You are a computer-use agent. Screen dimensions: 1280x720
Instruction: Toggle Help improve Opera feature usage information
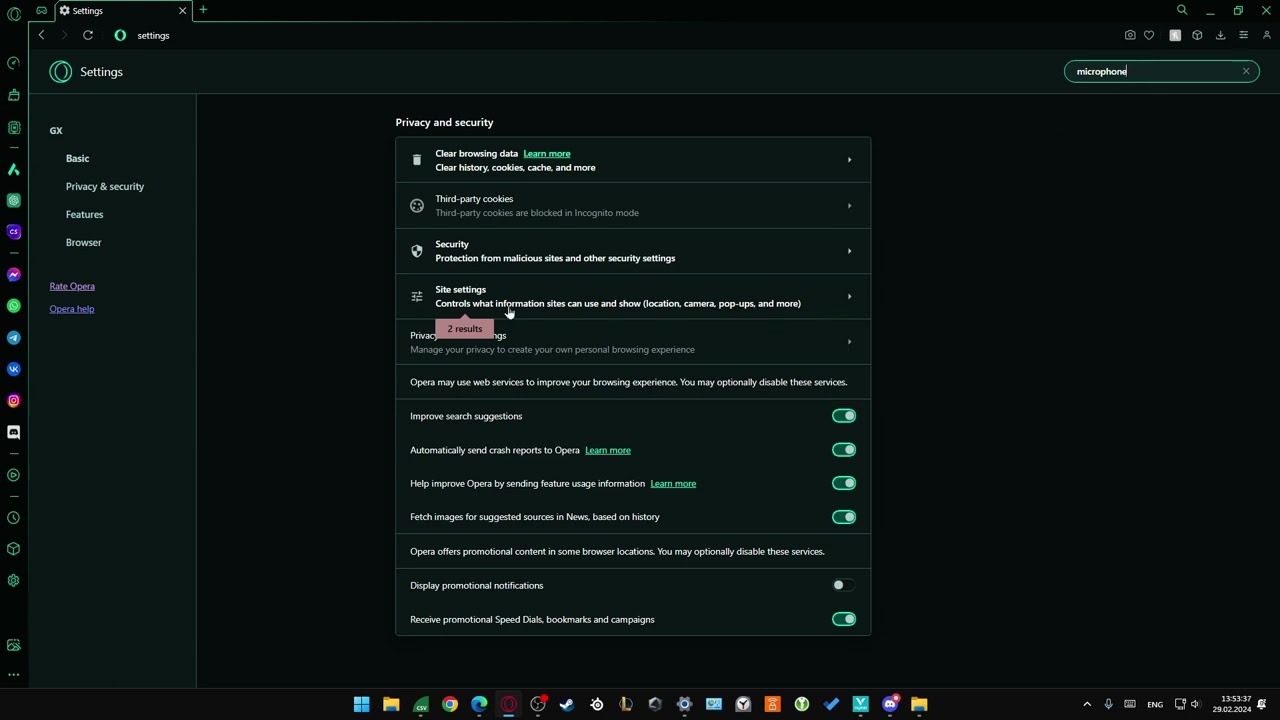pos(844,483)
